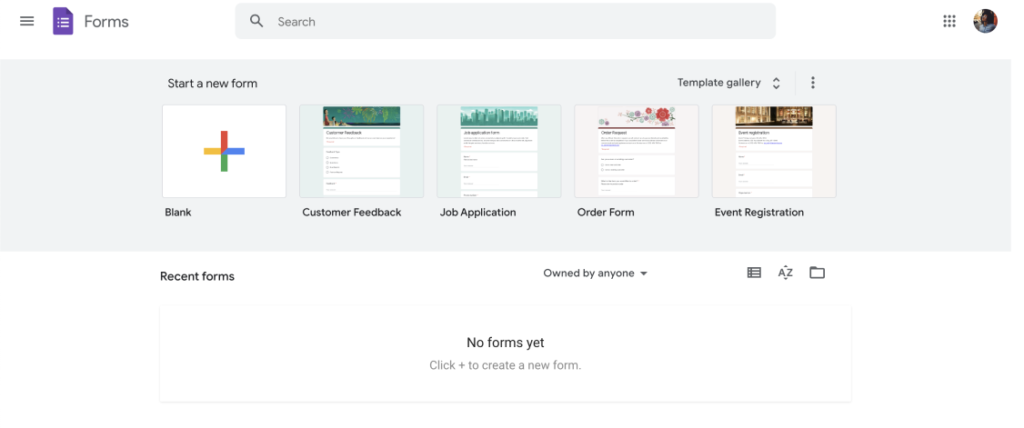This screenshot has height=428, width=1024.
Task: Click the Order Form label
Action: (605, 212)
